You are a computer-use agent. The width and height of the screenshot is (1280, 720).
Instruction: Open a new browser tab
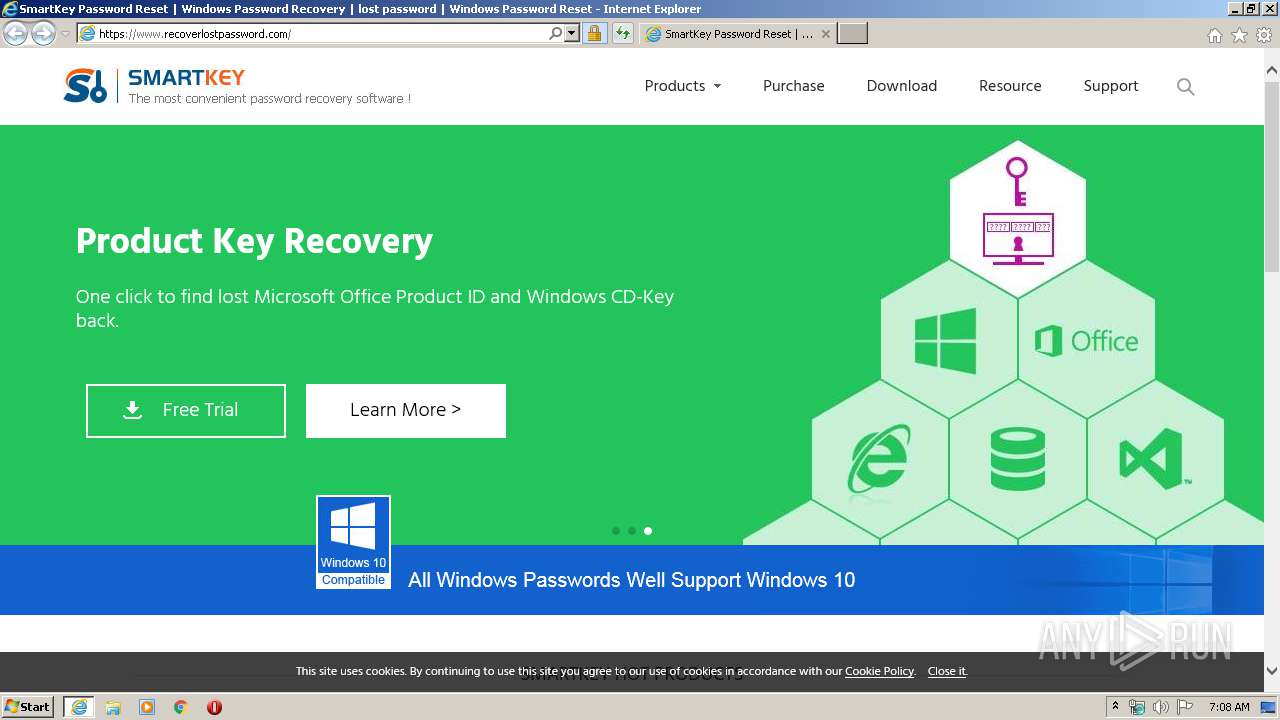coord(852,34)
